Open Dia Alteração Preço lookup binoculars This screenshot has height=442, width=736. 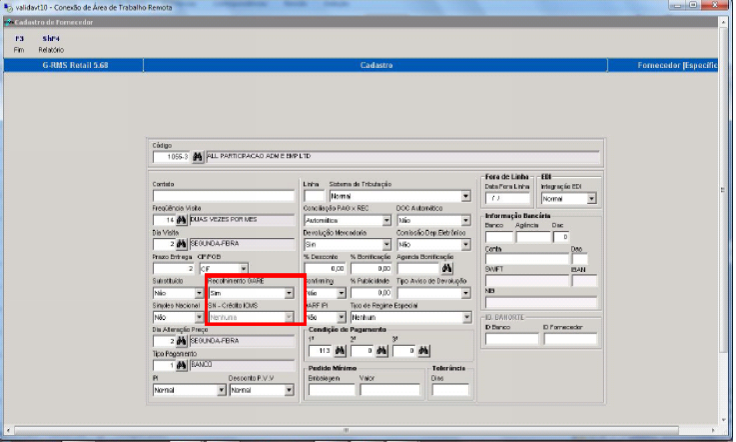click(x=182, y=341)
